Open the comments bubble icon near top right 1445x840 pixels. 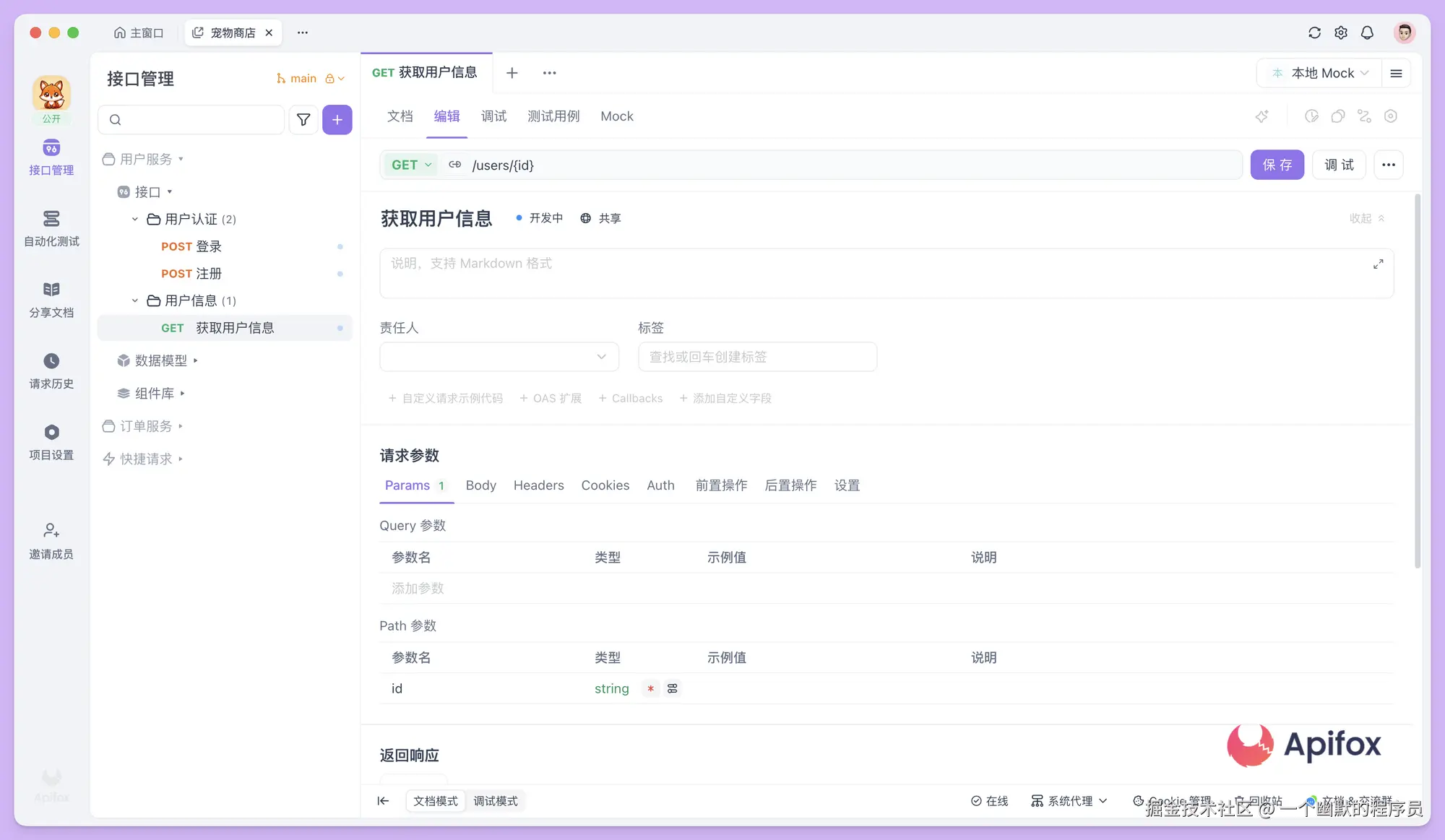pyautogui.click(x=1338, y=116)
